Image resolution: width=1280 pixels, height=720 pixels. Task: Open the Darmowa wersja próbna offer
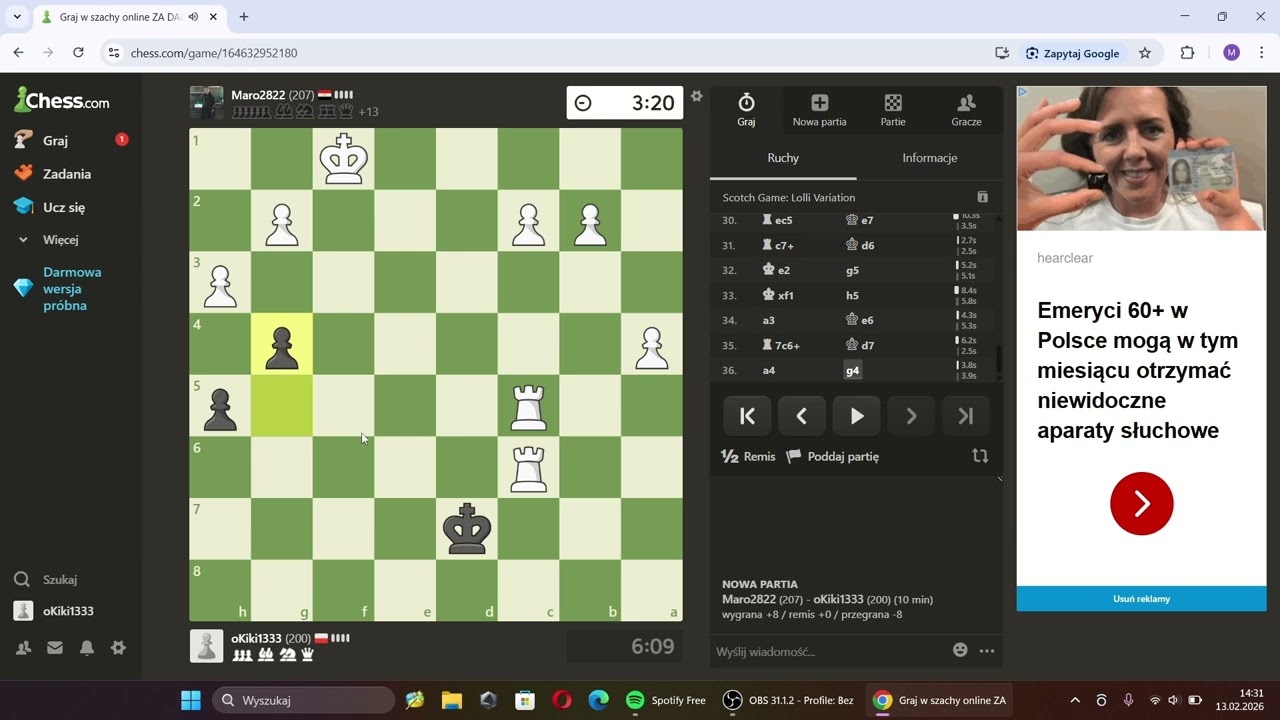(x=71, y=288)
